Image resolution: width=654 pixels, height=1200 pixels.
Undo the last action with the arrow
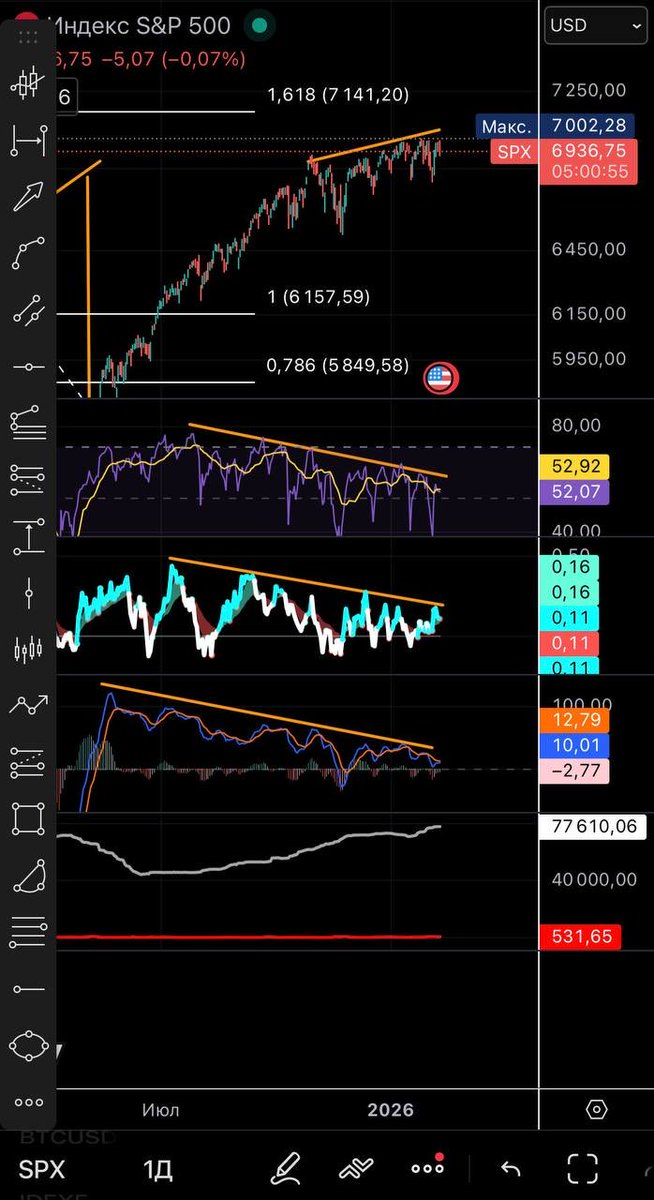pyautogui.click(x=511, y=1168)
